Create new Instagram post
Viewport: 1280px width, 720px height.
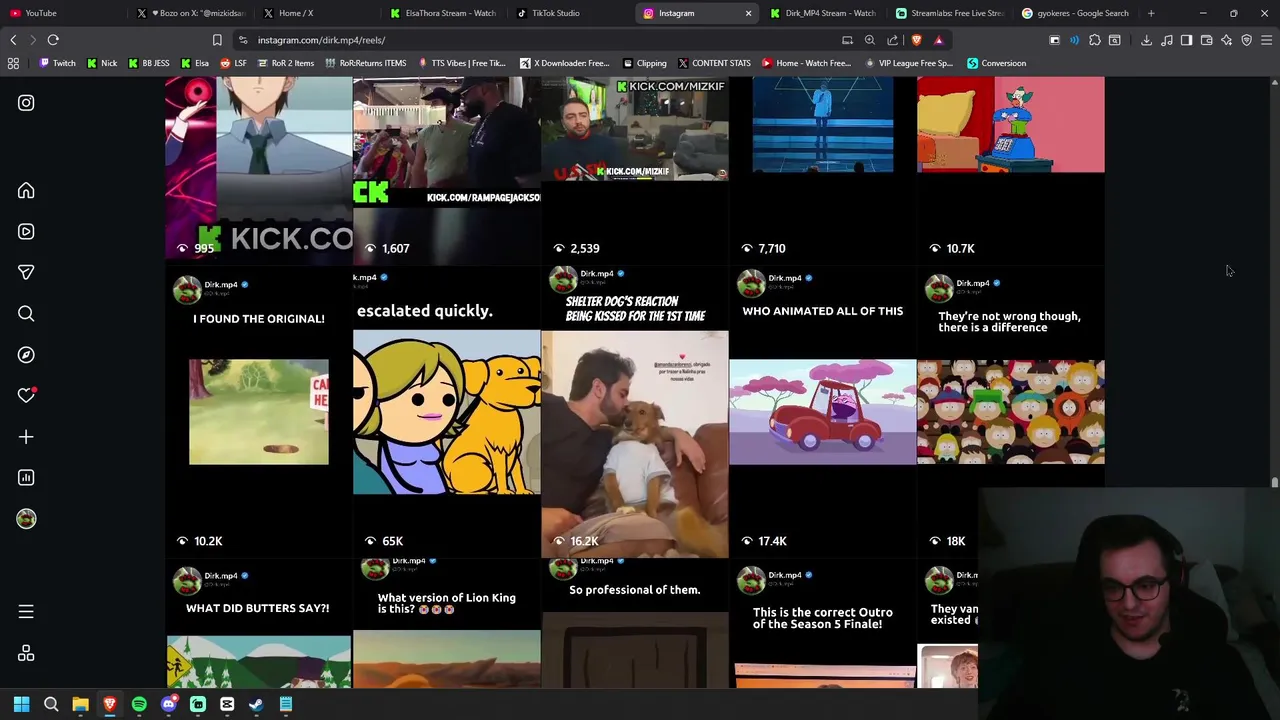click(26, 437)
